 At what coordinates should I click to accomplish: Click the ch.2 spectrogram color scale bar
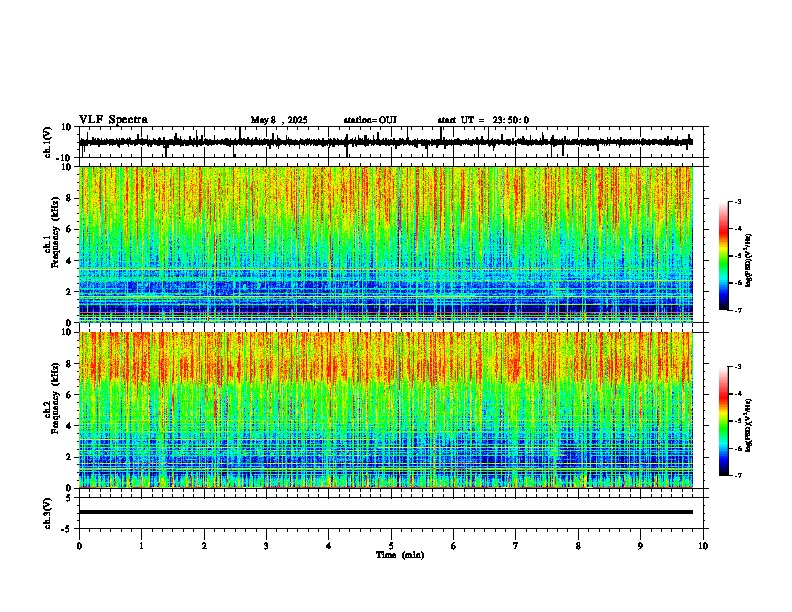point(724,421)
